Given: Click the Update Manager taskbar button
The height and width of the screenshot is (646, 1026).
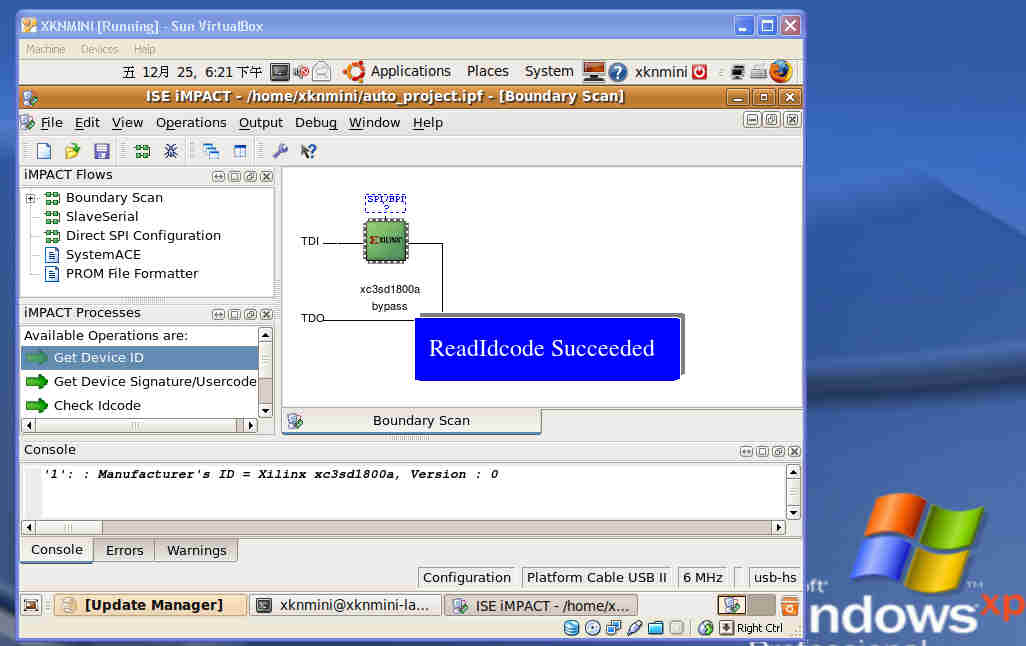Looking at the screenshot, I should (x=151, y=605).
